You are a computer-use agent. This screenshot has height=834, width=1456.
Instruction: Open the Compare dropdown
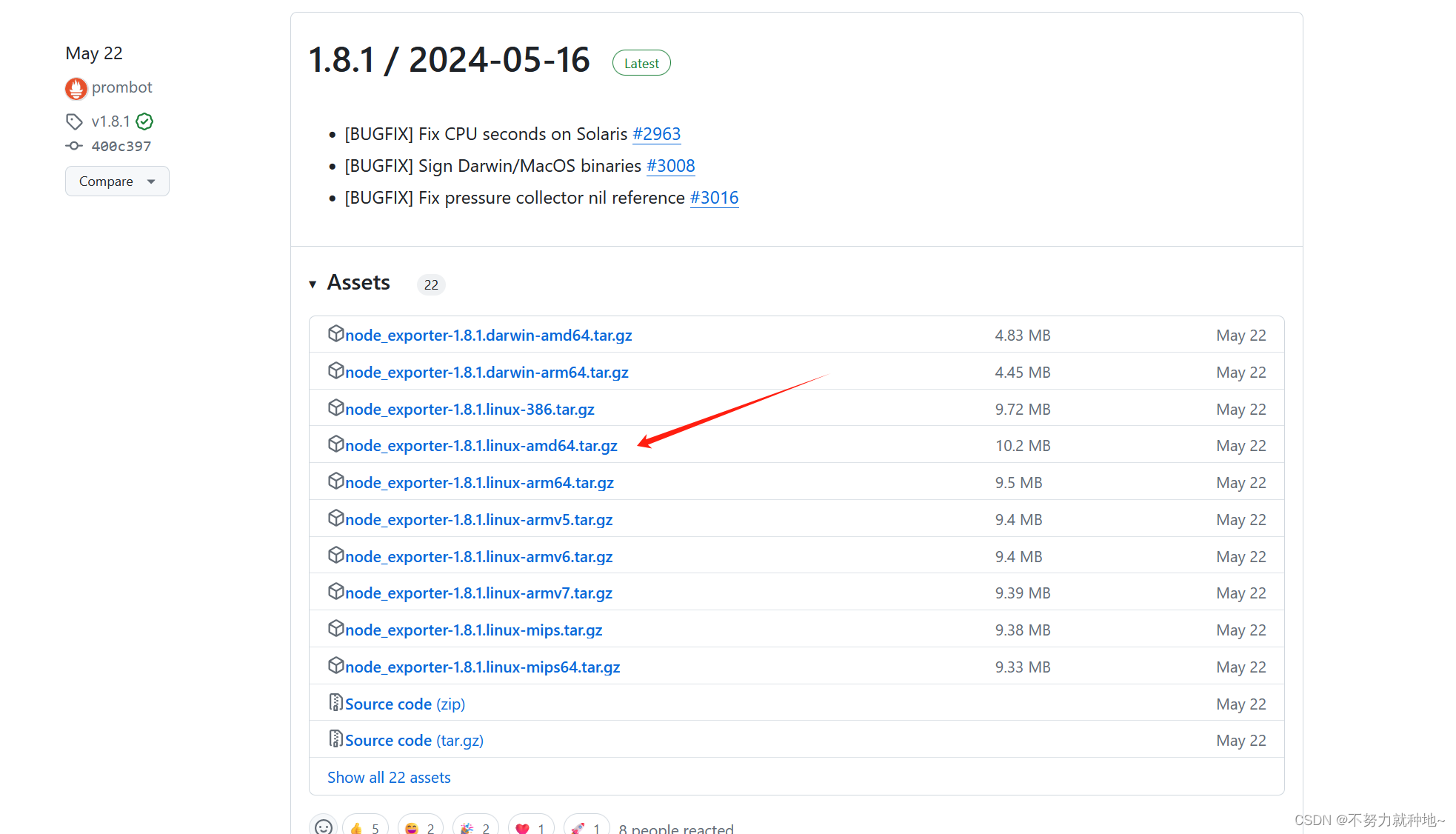(x=117, y=181)
